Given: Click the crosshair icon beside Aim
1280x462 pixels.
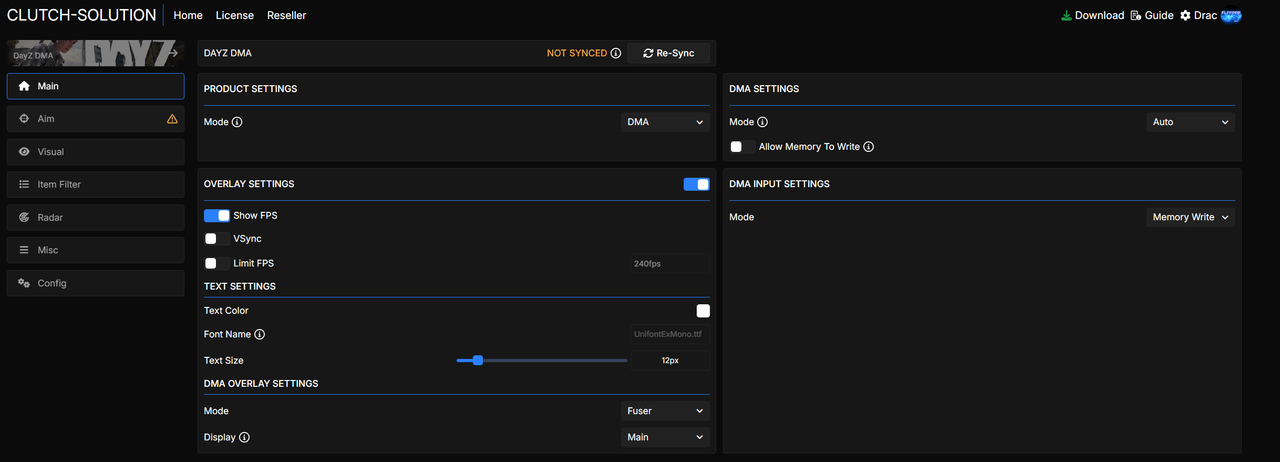Looking at the screenshot, I should (x=24, y=119).
